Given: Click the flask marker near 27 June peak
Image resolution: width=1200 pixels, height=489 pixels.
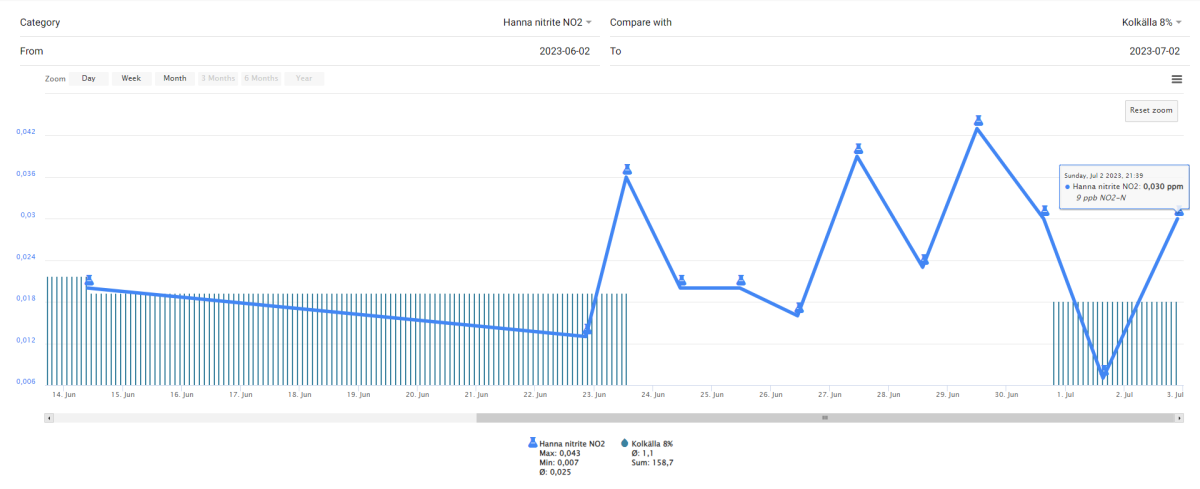Looking at the screenshot, I should pos(858,149).
